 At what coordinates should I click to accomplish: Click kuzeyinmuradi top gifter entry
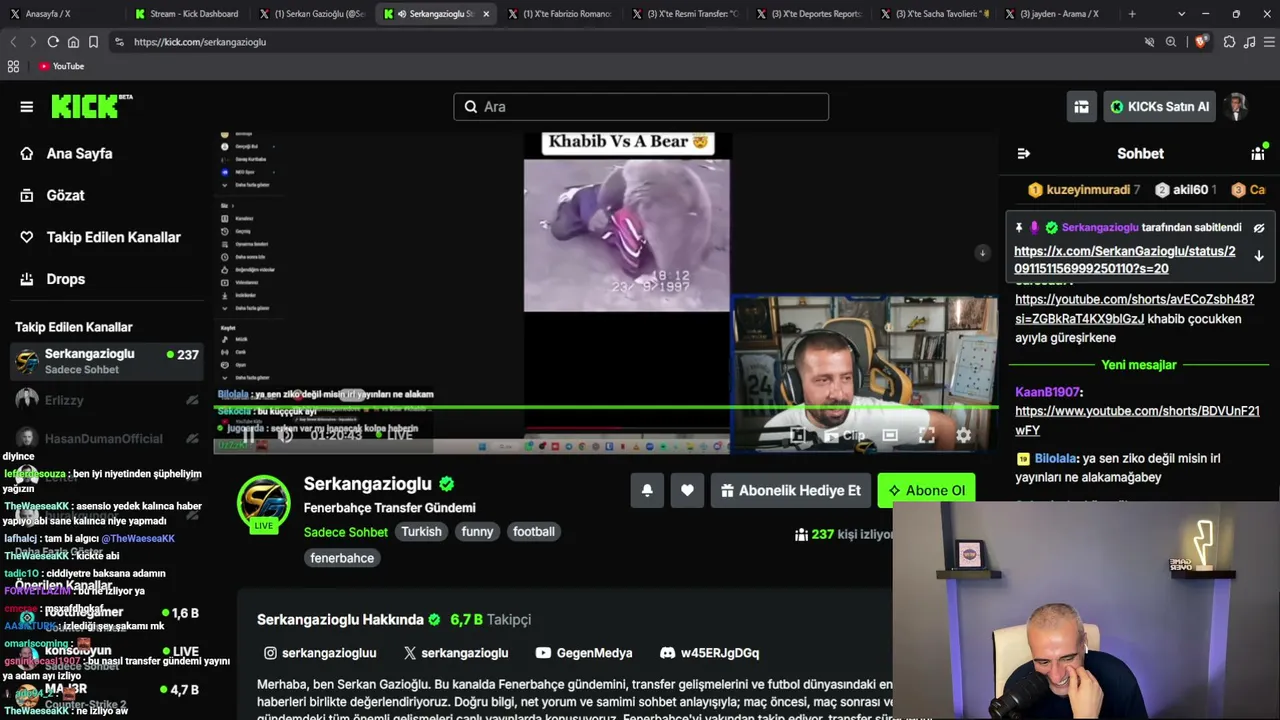(1085, 190)
